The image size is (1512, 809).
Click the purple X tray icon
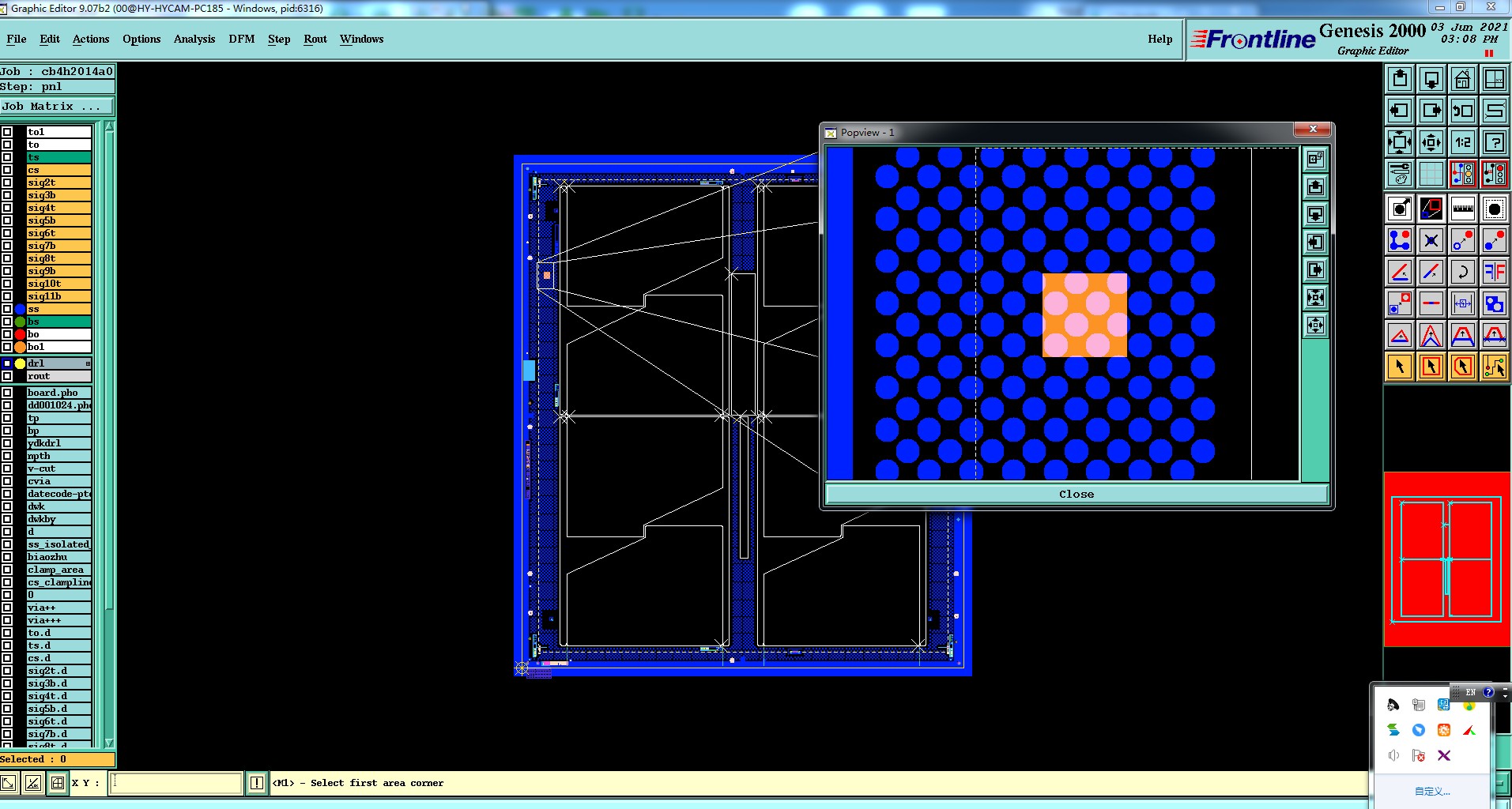pyautogui.click(x=1444, y=755)
